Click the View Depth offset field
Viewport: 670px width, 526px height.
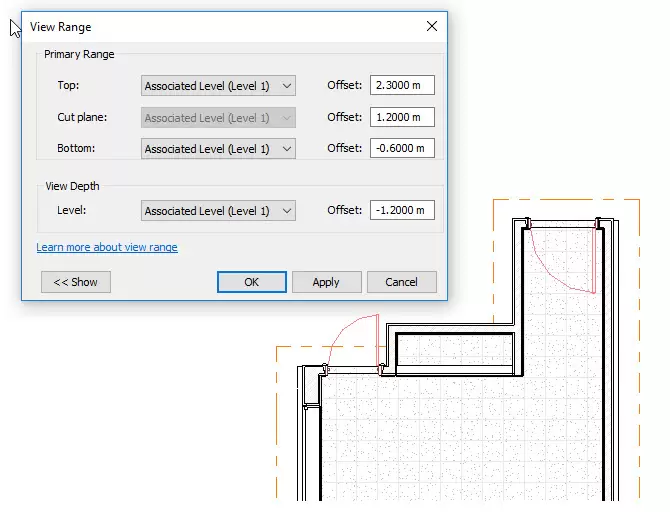(402, 211)
